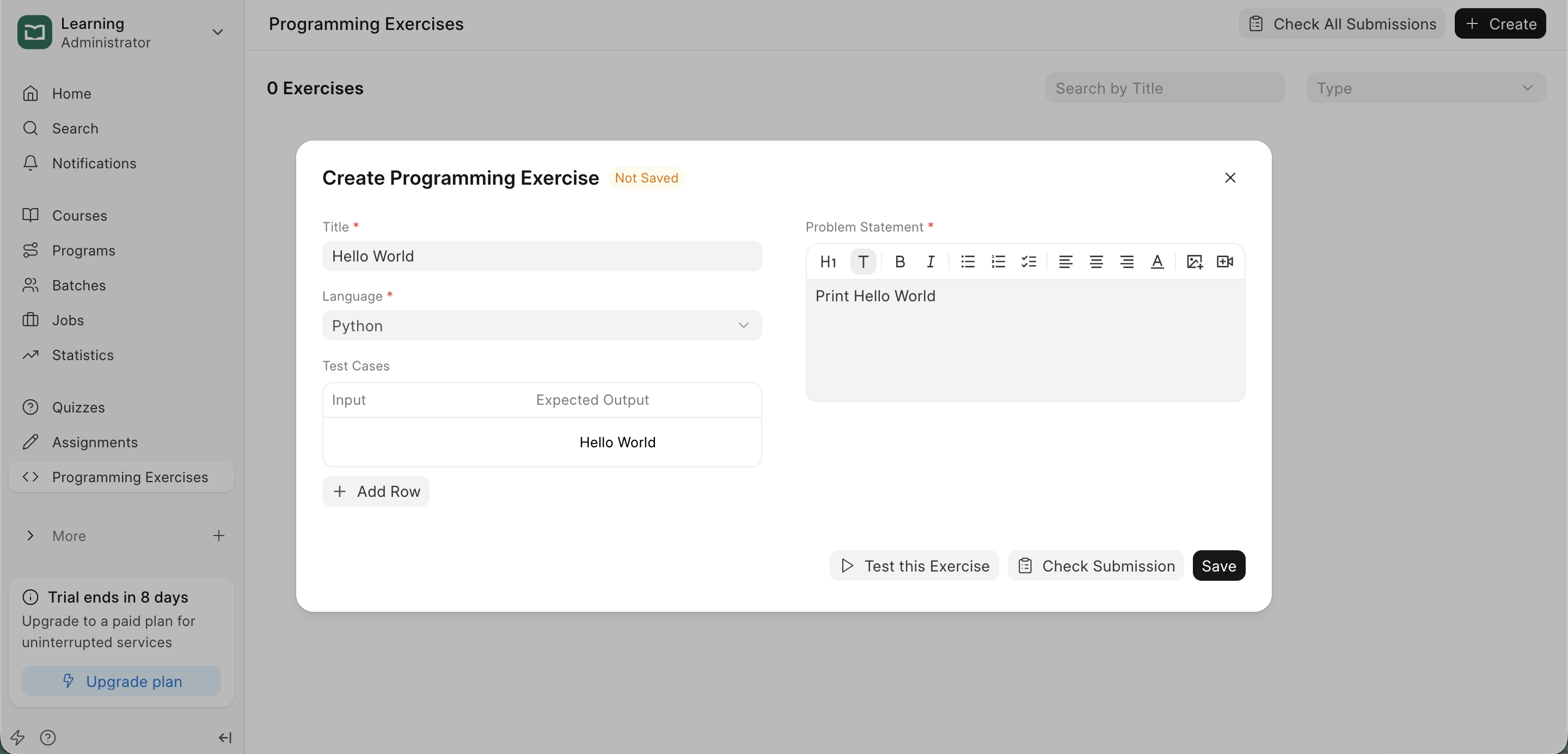Image resolution: width=1568 pixels, height=754 pixels.
Task: Center align text in problem statement
Action: coord(1095,262)
